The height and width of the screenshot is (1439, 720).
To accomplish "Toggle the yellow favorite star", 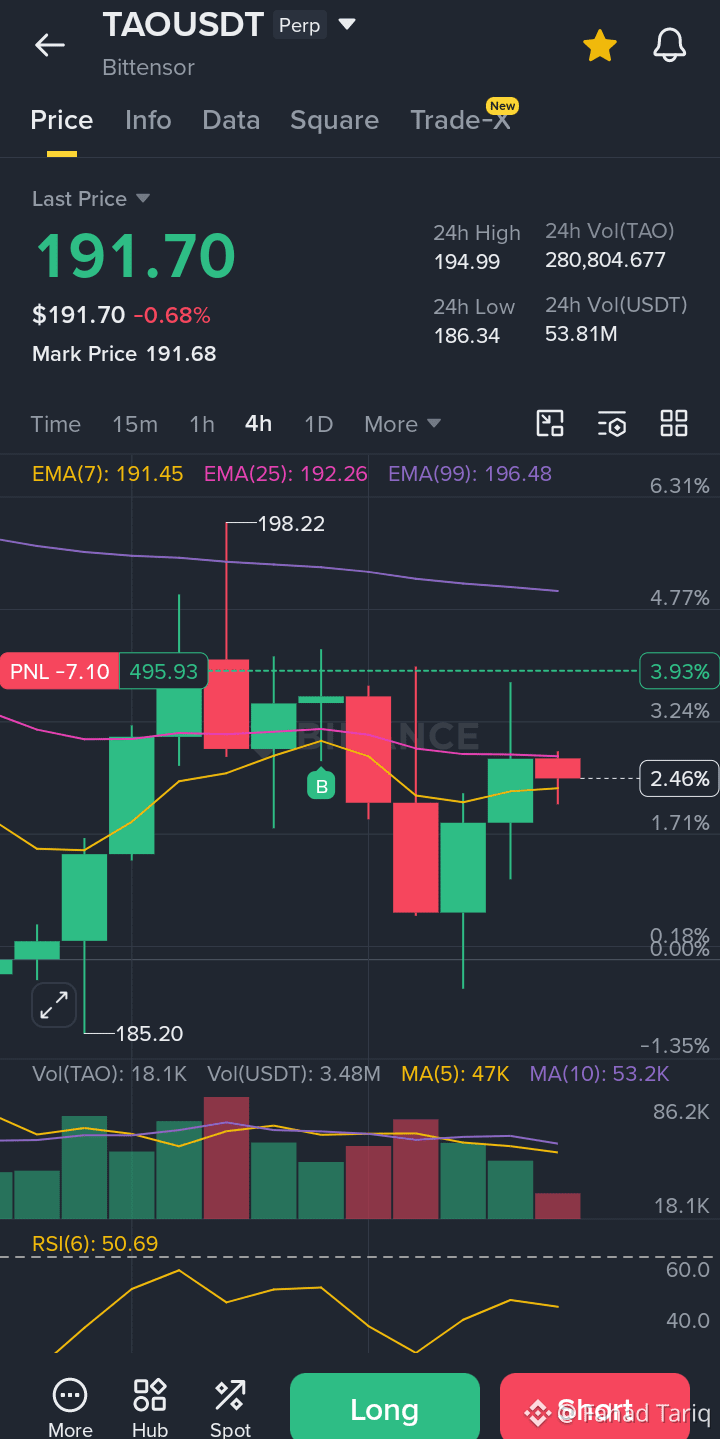I will pos(599,45).
